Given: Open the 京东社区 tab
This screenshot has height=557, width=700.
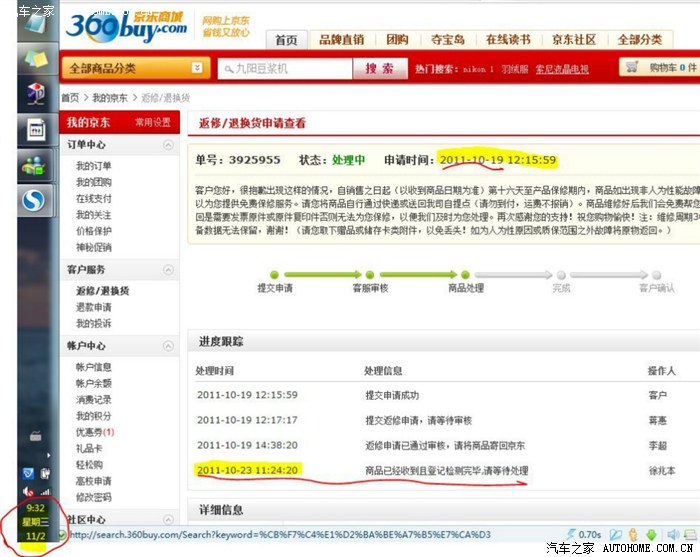Looking at the screenshot, I should 574,40.
